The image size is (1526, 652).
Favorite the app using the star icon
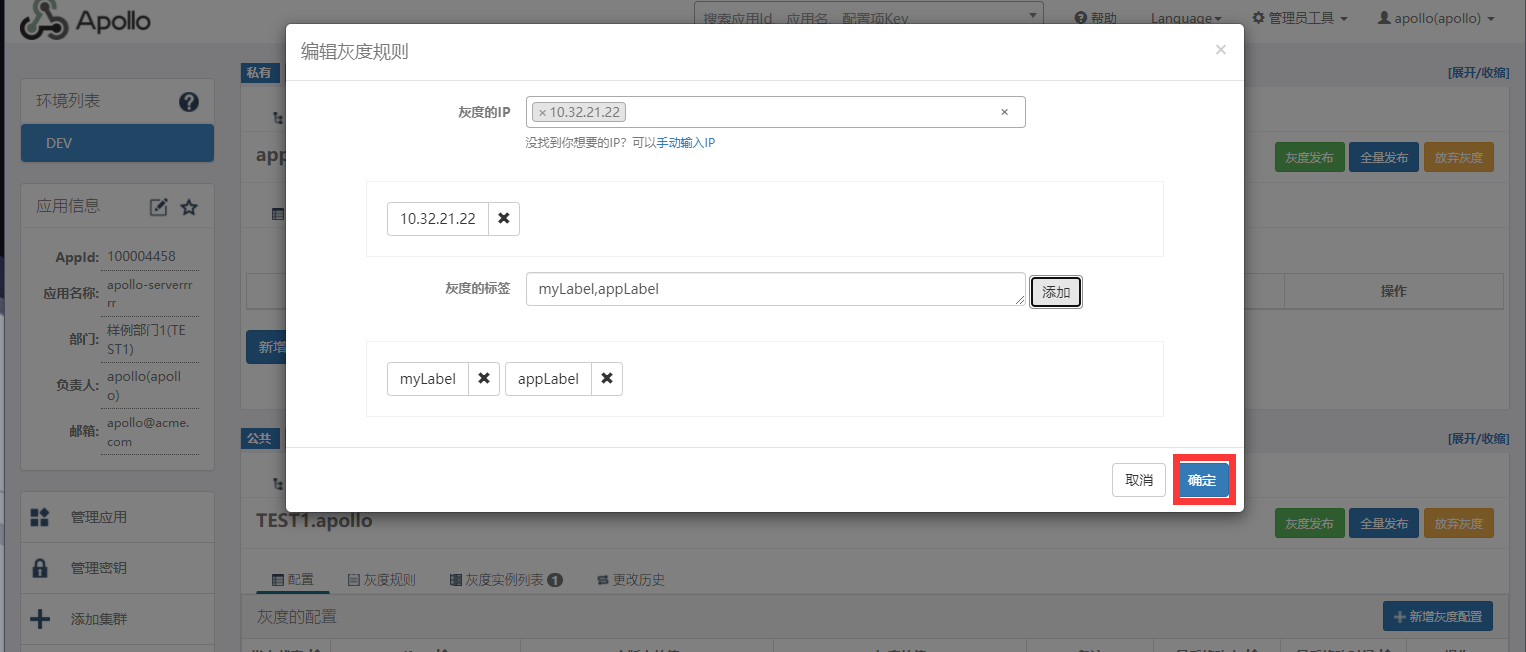pos(191,205)
